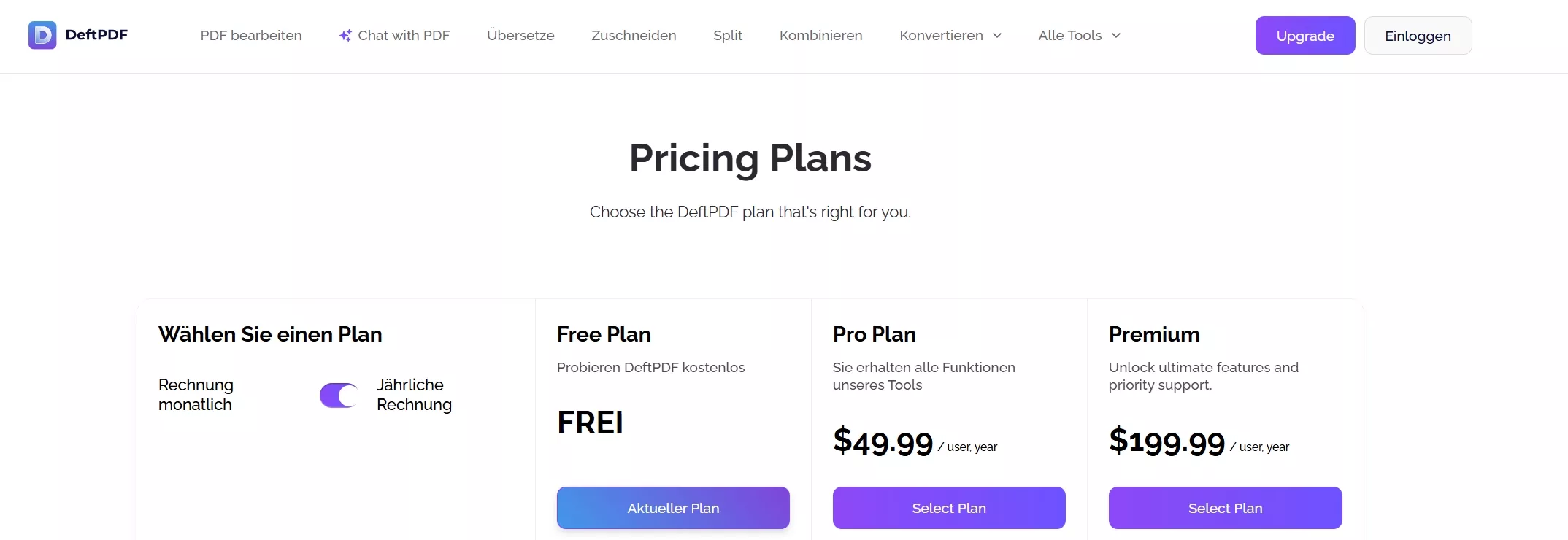Select Plan for the Pro Plan
This screenshot has width=1568, height=540.
click(948, 508)
